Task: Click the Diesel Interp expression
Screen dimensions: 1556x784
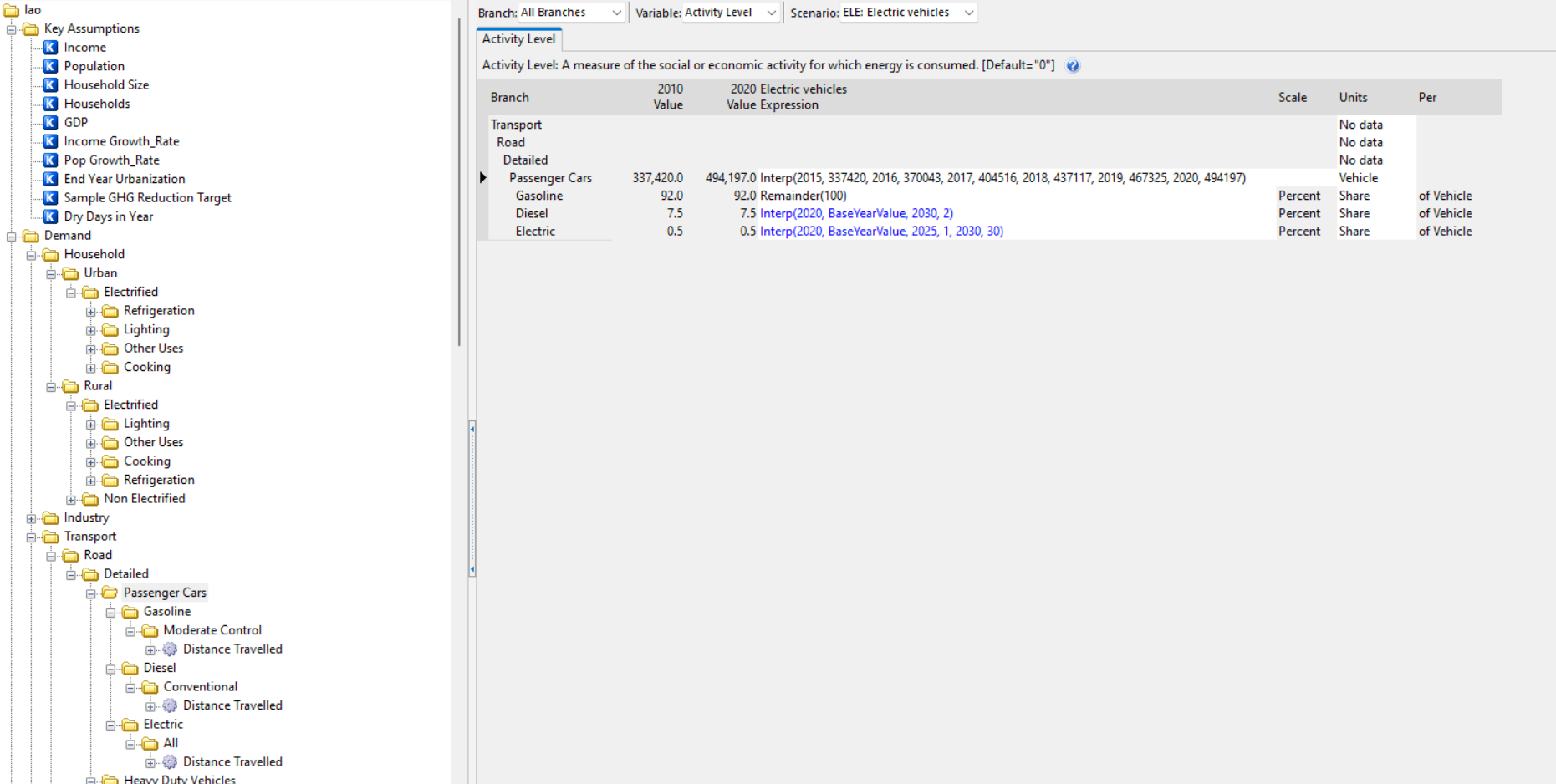Action: (x=856, y=214)
